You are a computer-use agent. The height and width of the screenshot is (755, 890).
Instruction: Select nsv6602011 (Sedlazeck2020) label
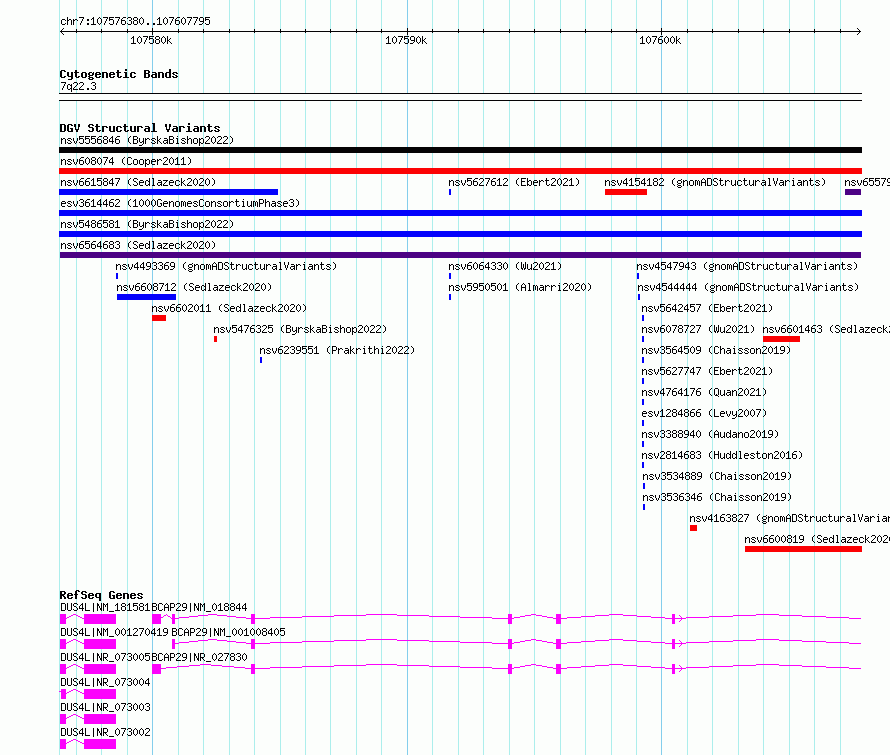(x=229, y=308)
